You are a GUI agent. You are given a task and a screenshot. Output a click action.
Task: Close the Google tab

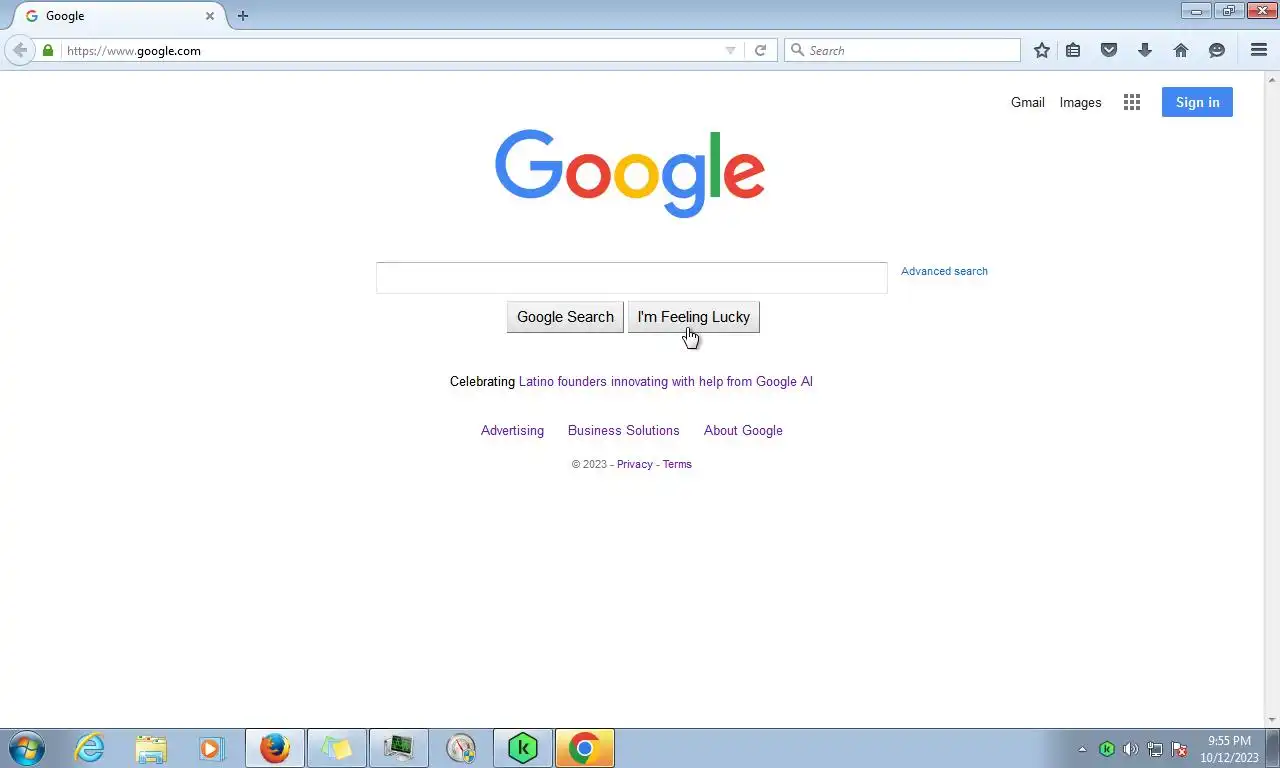click(210, 16)
